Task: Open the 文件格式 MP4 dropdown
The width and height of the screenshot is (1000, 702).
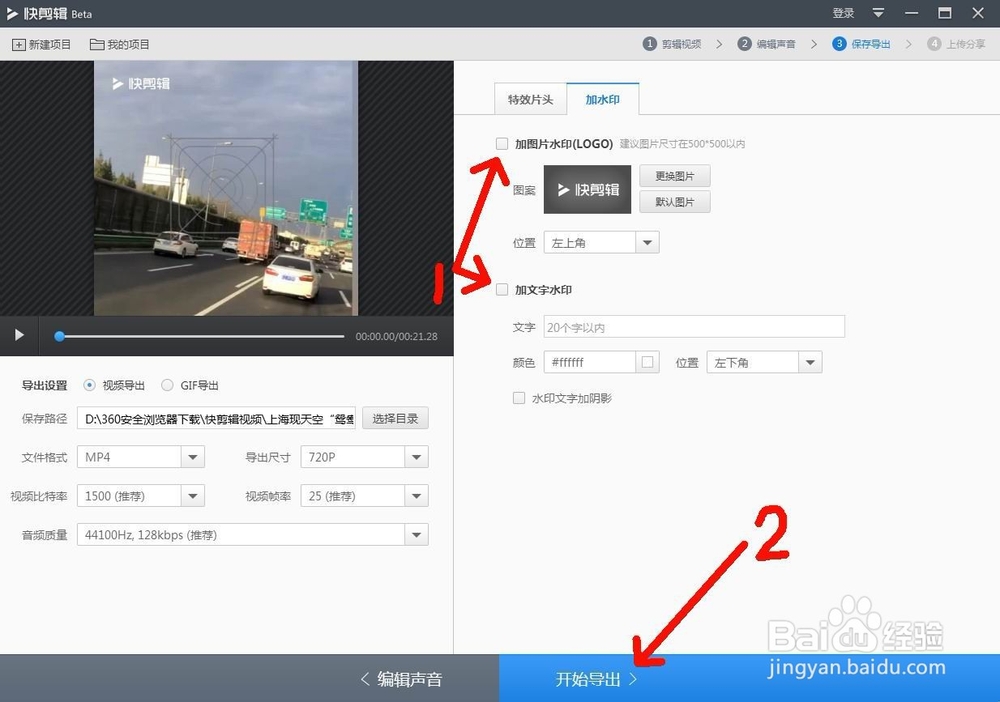Action: (140, 456)
